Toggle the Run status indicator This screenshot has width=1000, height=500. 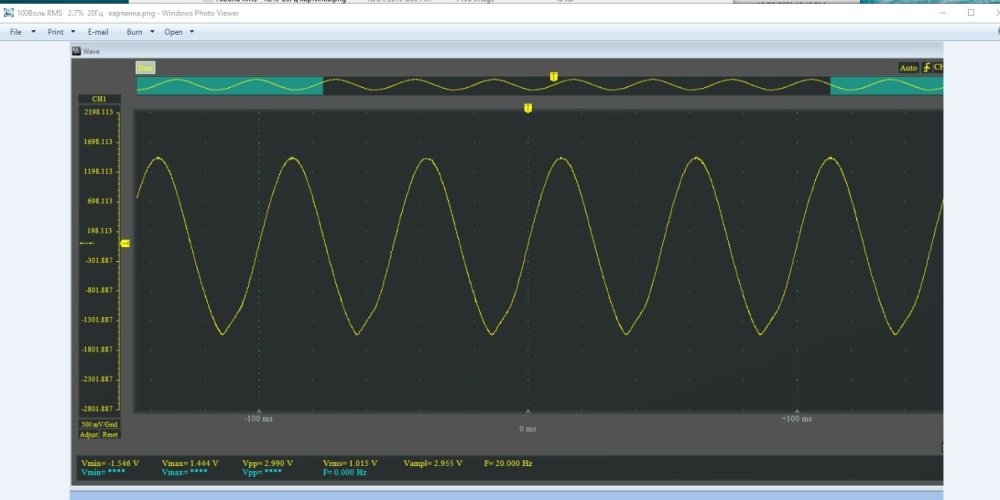[145, 68]
